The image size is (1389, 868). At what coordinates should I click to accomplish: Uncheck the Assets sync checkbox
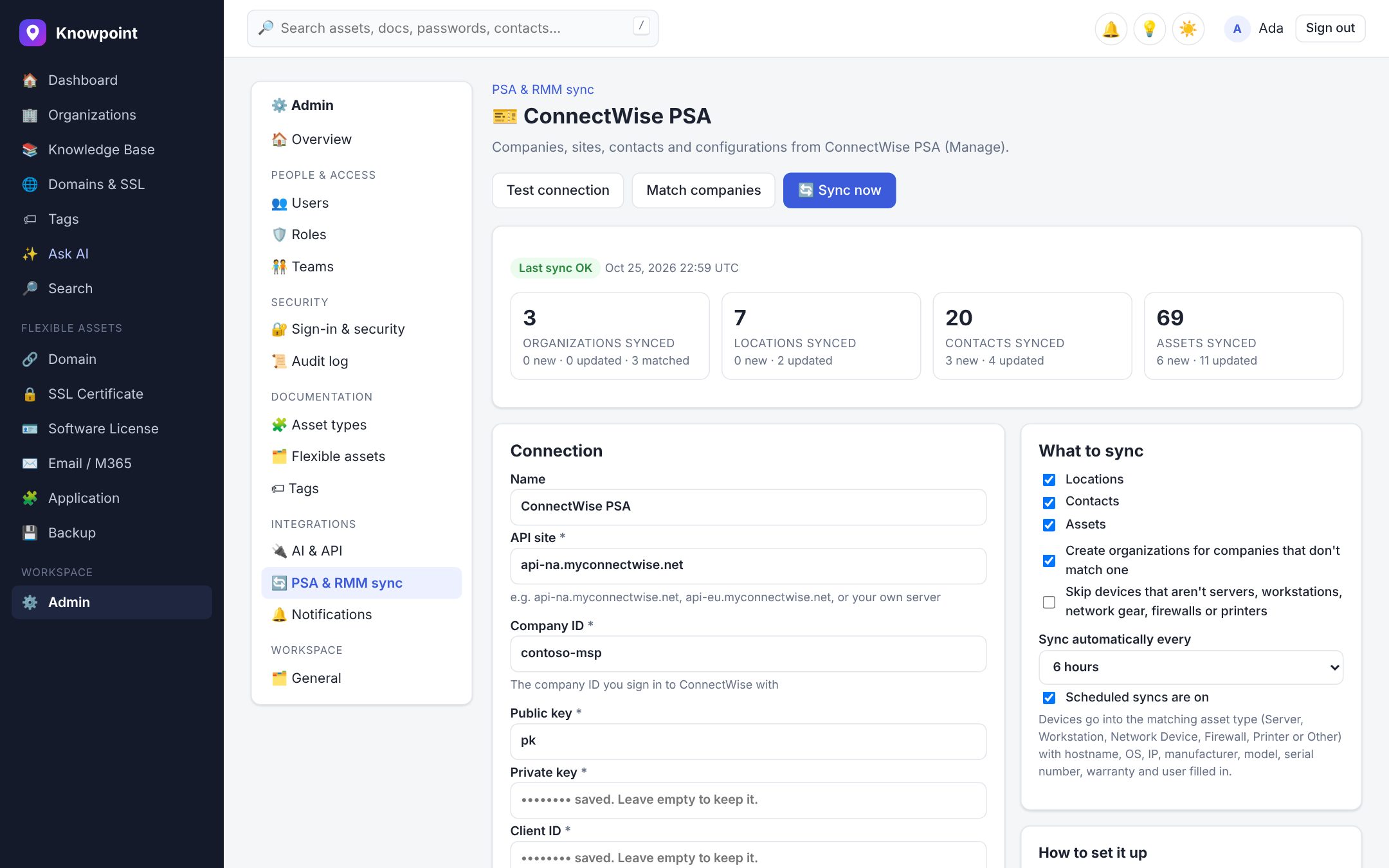[1049, 525]
